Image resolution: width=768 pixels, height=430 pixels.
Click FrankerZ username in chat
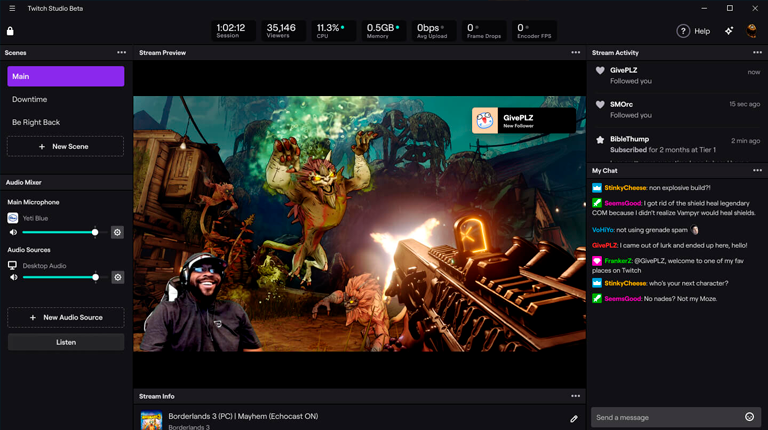[618, 261]
